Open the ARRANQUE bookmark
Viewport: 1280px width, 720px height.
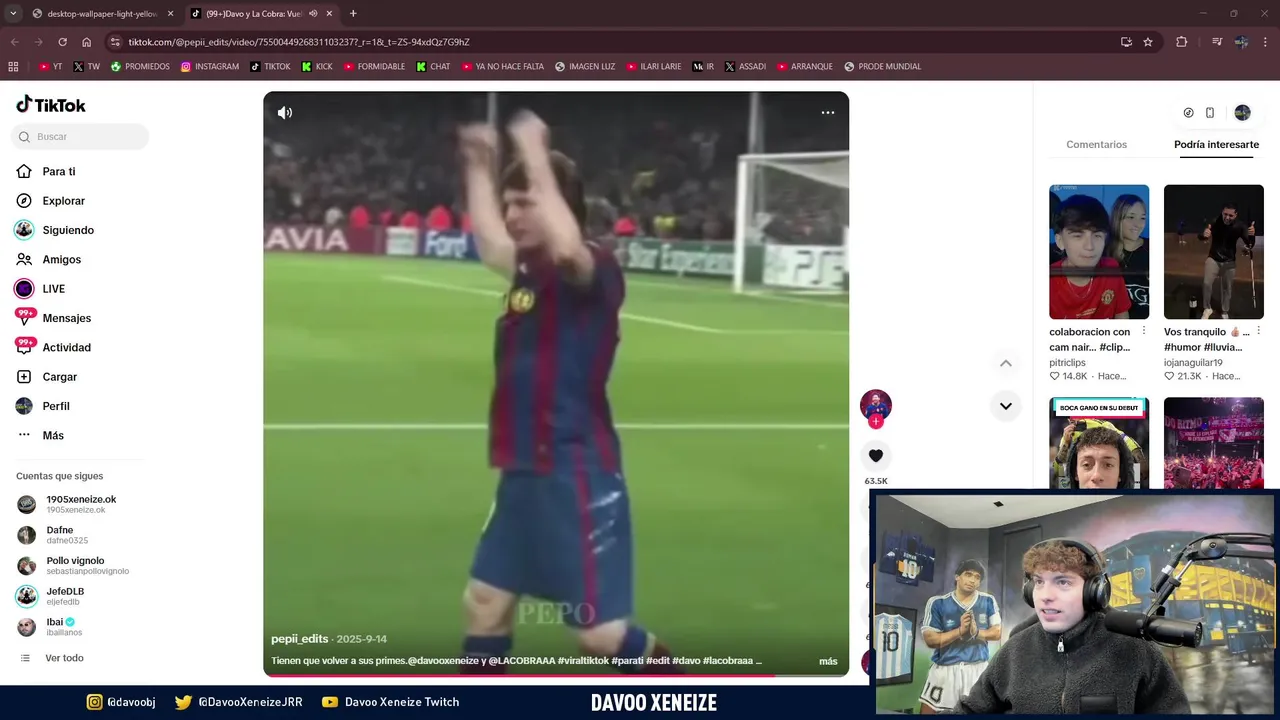tap(804, 67)
